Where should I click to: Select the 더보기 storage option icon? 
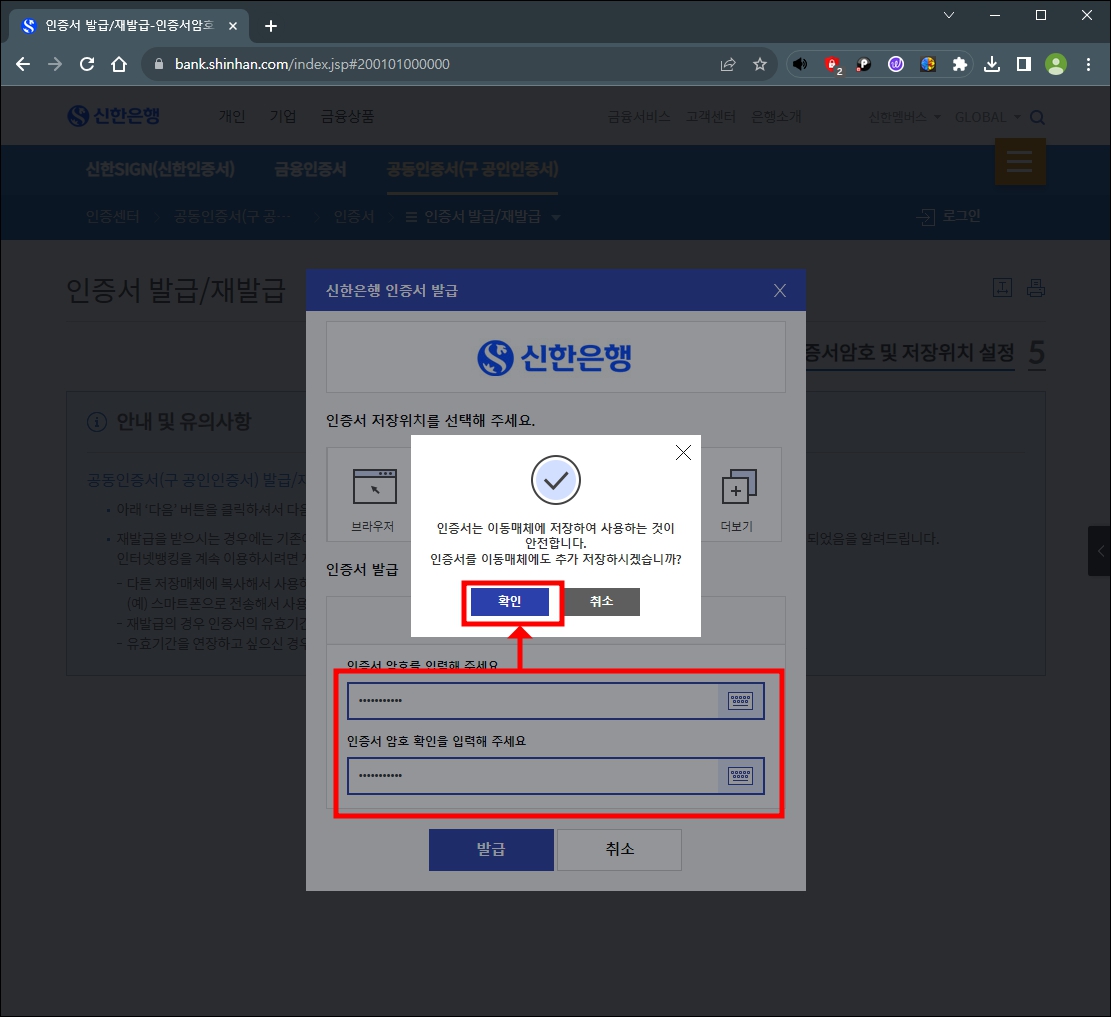point(738,500)
